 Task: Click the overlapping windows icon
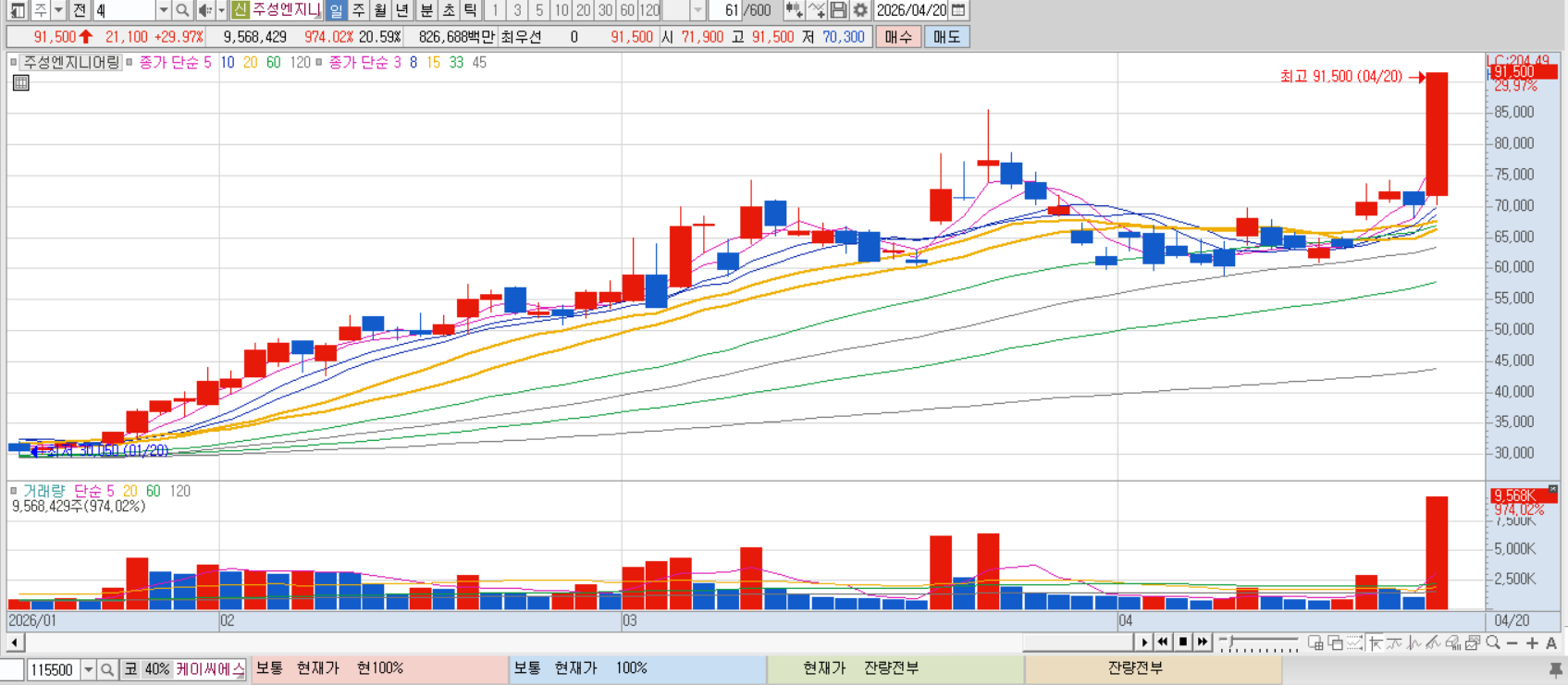click(1335, 642)
